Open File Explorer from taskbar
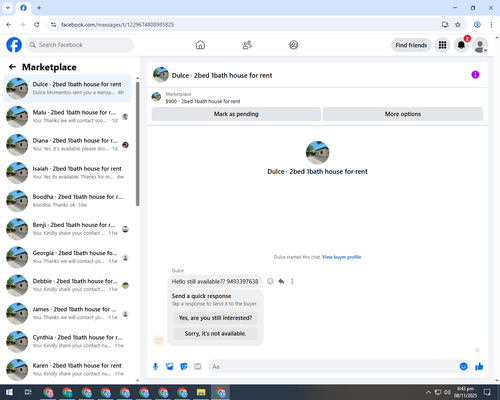The image size is (500, 400). [x=201, y=392]
